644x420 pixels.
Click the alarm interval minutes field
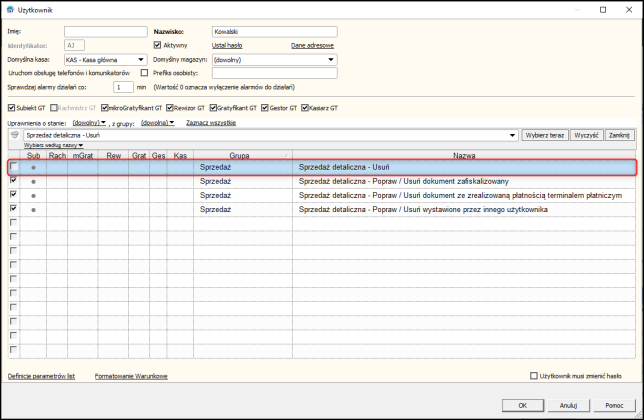[123, 87]
